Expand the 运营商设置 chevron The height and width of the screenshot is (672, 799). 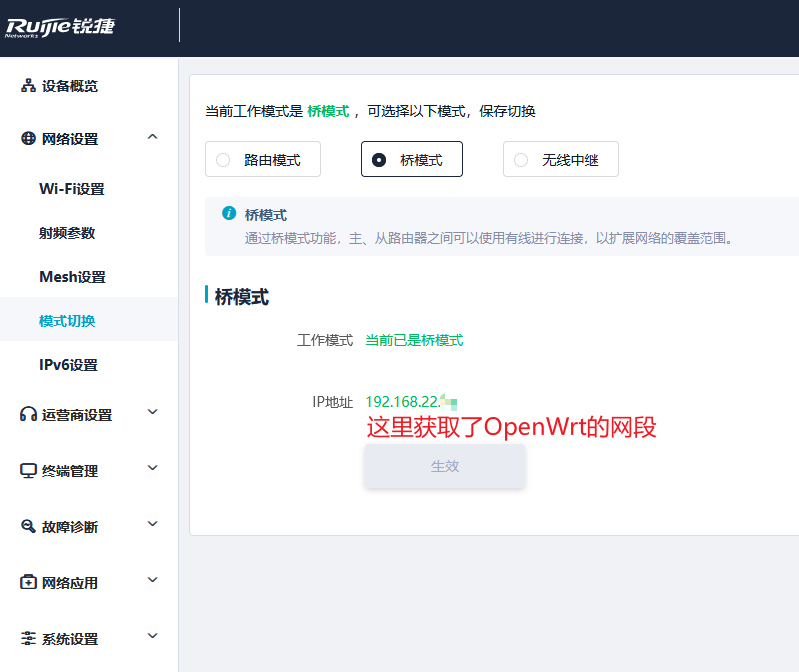(x=152, y=412)
